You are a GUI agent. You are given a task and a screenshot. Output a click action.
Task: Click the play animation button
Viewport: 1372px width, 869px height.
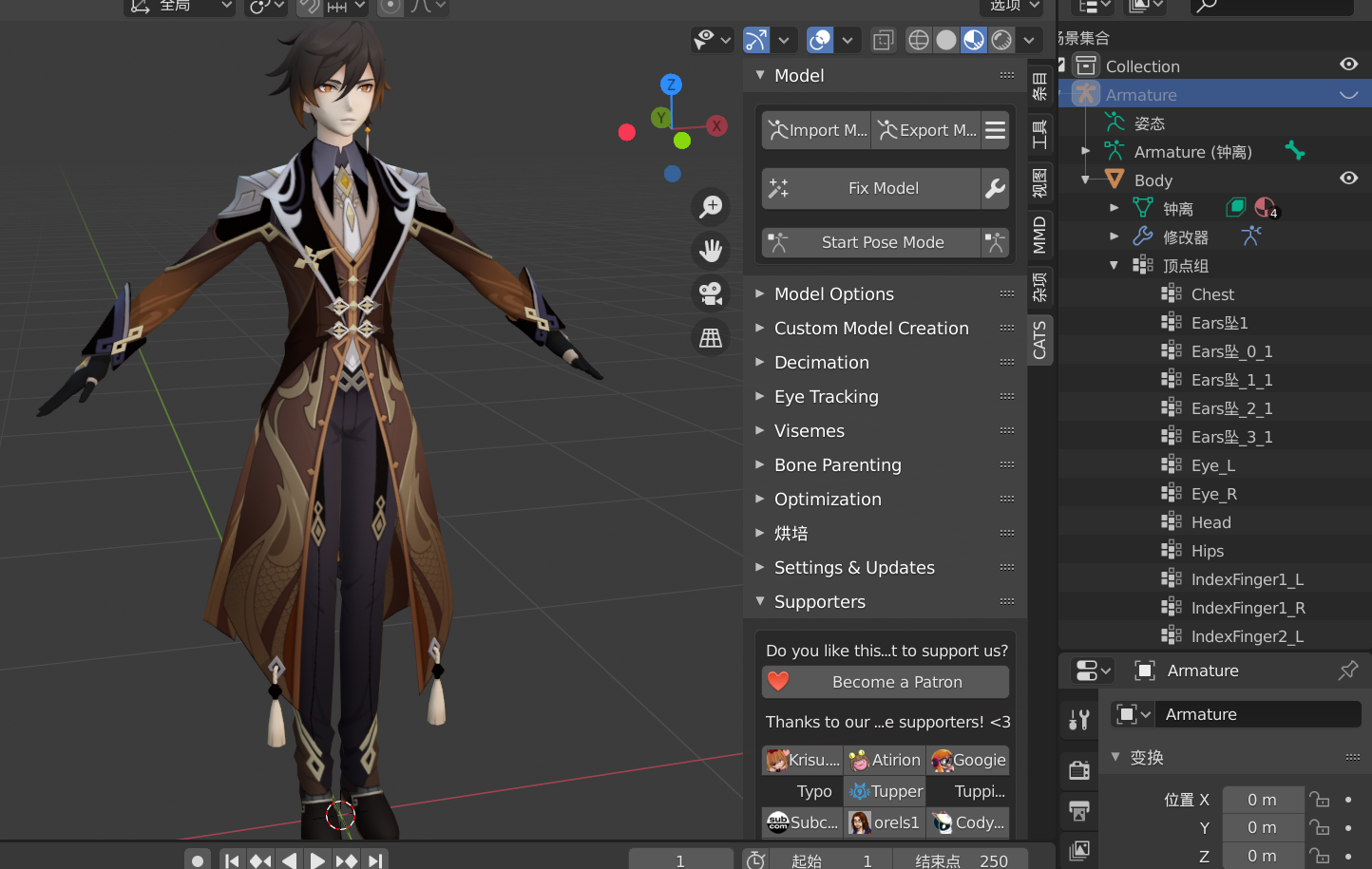click(x=317, y=860)
